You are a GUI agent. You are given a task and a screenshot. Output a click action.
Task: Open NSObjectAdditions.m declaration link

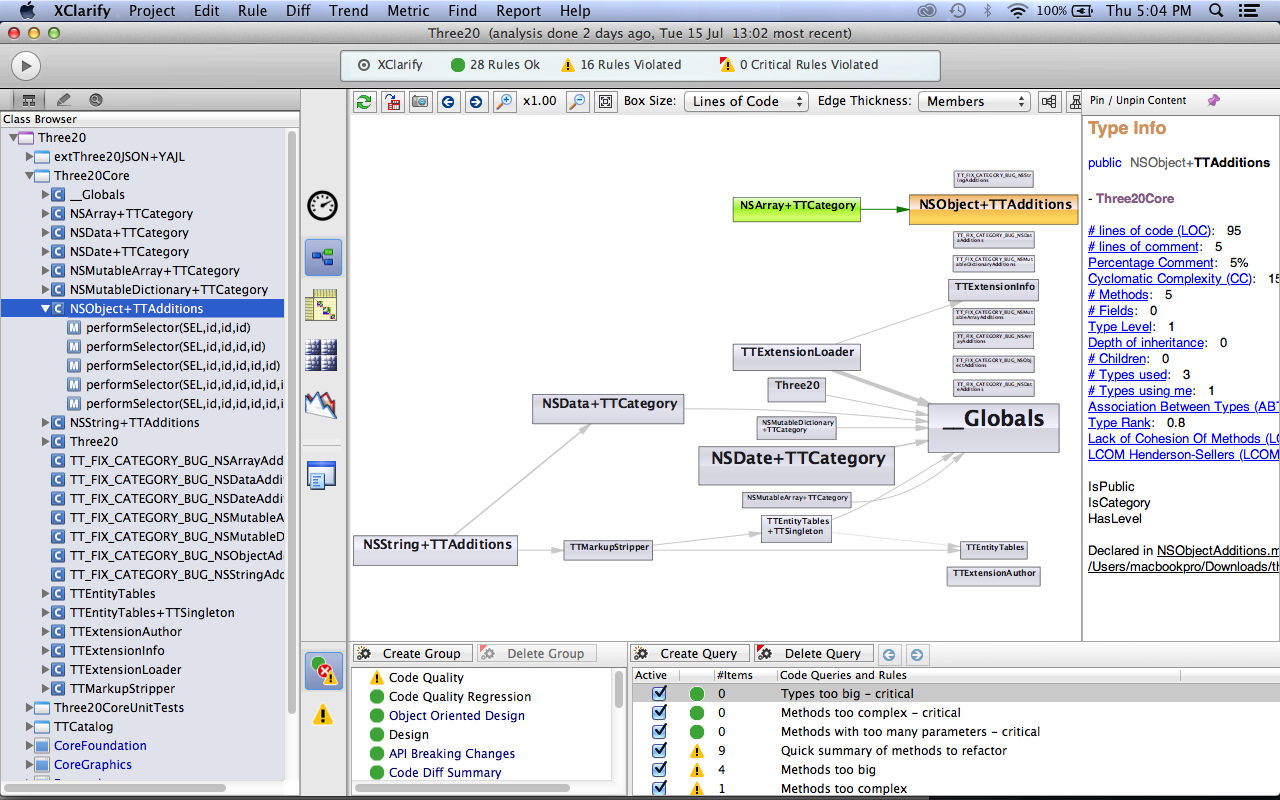click(1218, 551)
